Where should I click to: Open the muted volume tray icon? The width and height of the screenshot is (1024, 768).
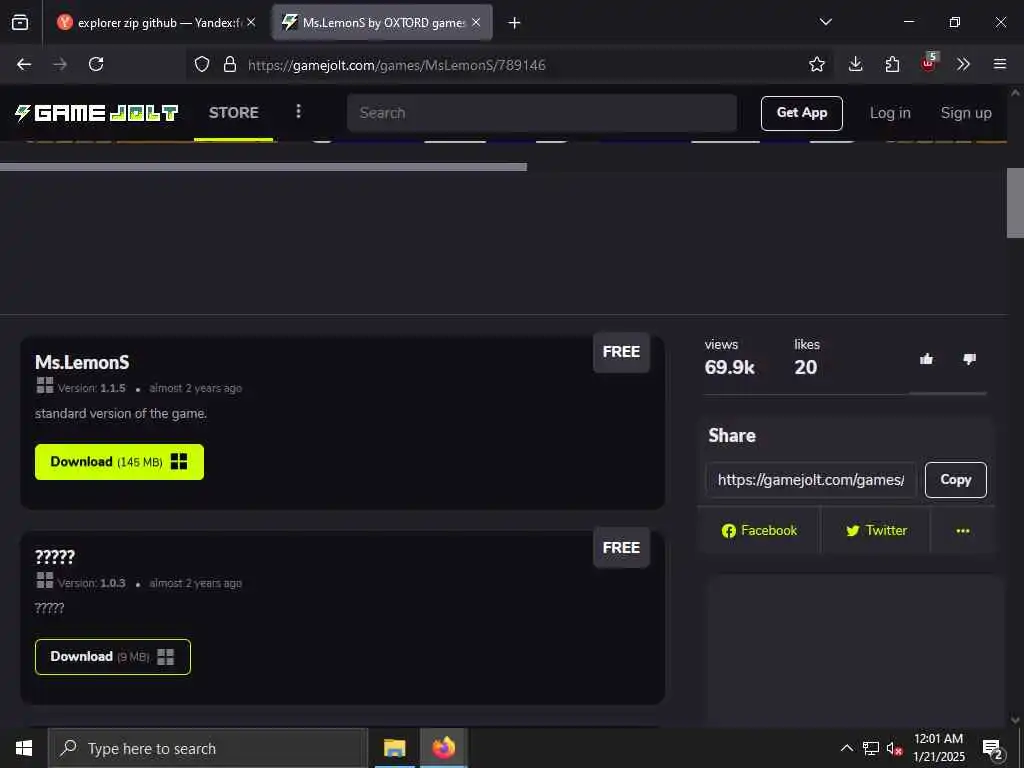[x=893, y=748]
